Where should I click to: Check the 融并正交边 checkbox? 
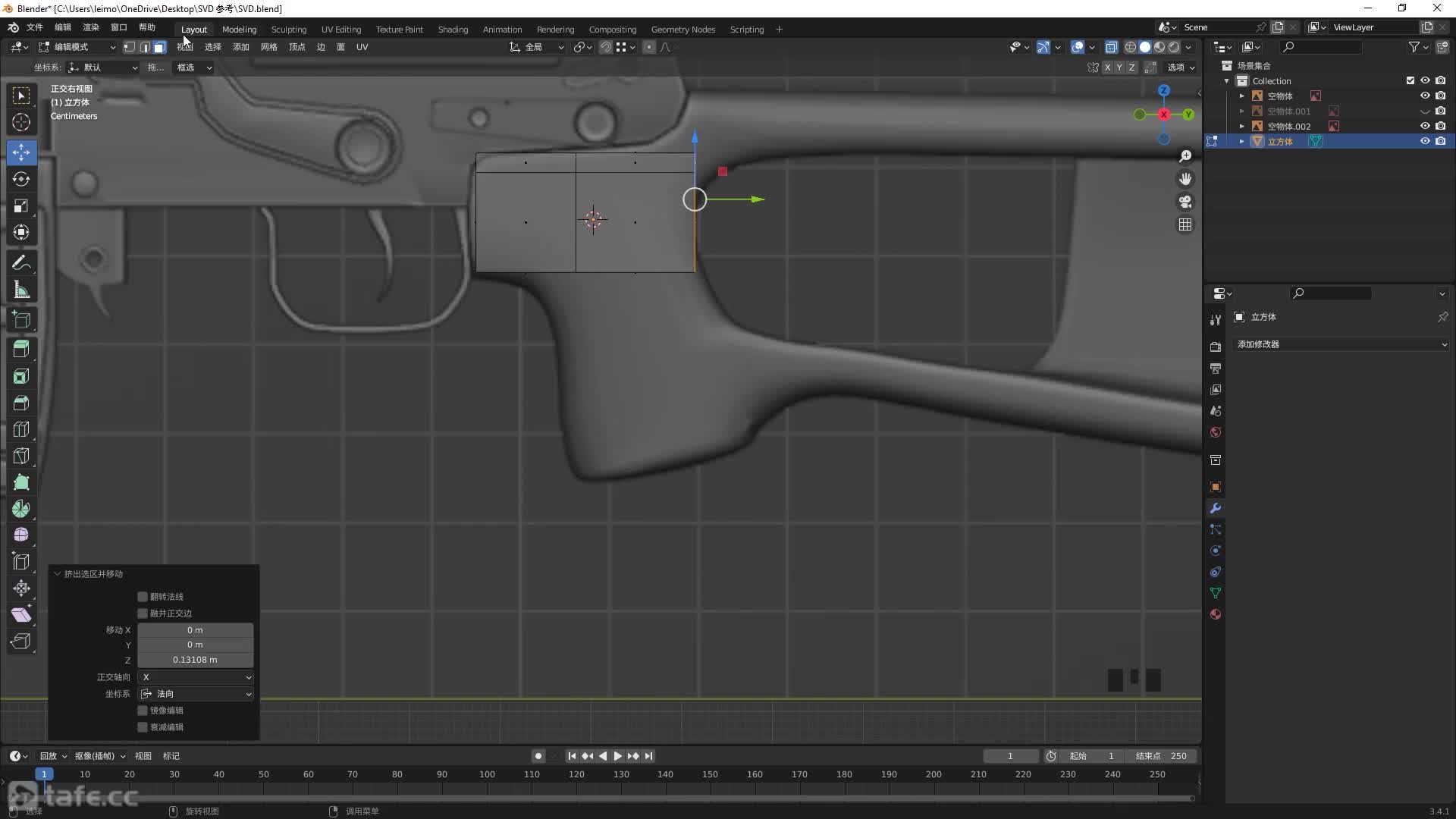[143, 613]
